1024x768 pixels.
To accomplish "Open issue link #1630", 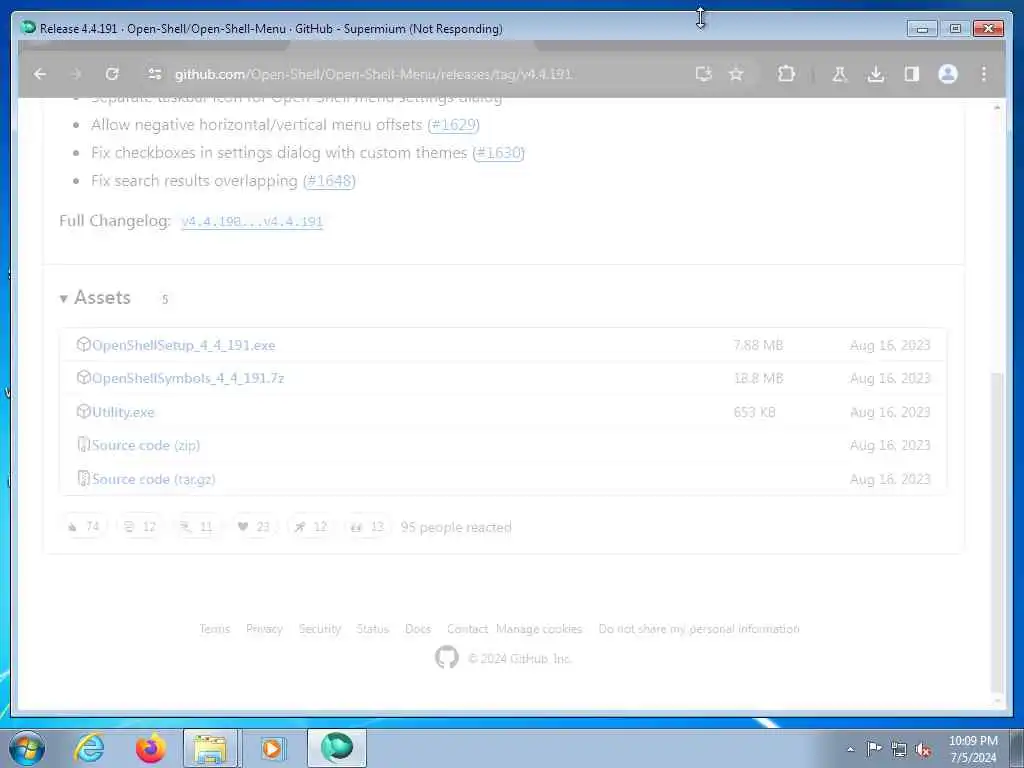I will (x=498, y=153).
